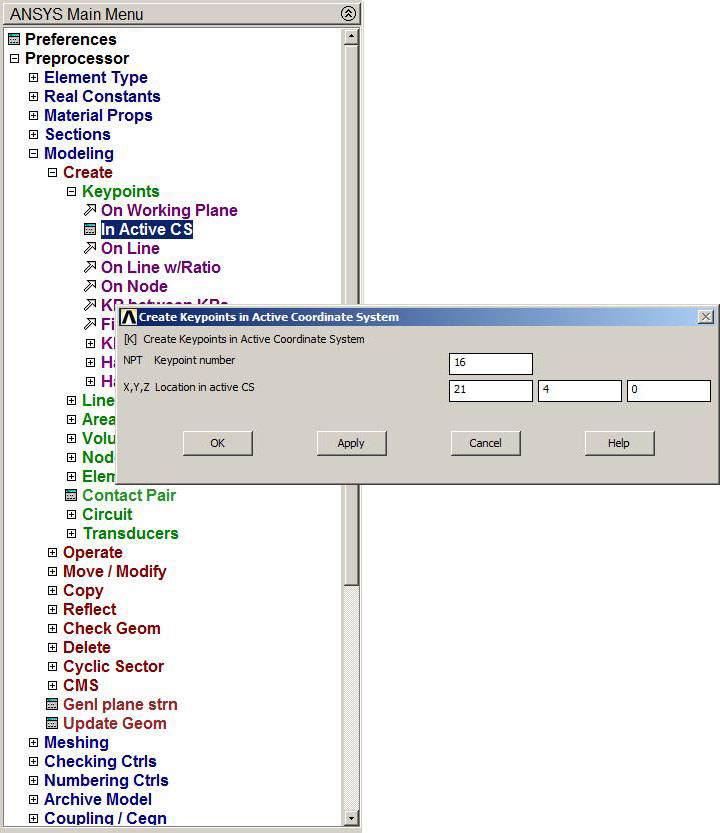Click the Contact Pair dialog icon
This screenshot has width=720, height=833.
[x=71, y=495]
